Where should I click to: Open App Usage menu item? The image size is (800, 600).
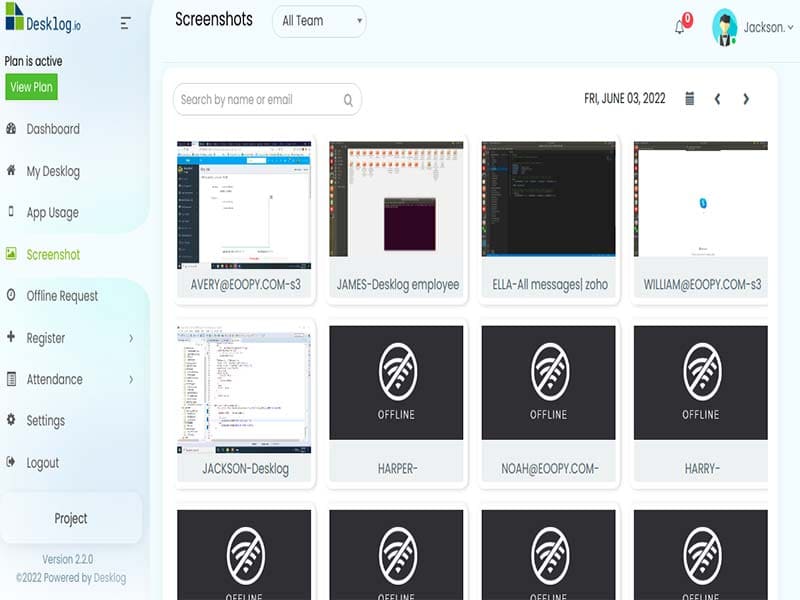point(53,213)
